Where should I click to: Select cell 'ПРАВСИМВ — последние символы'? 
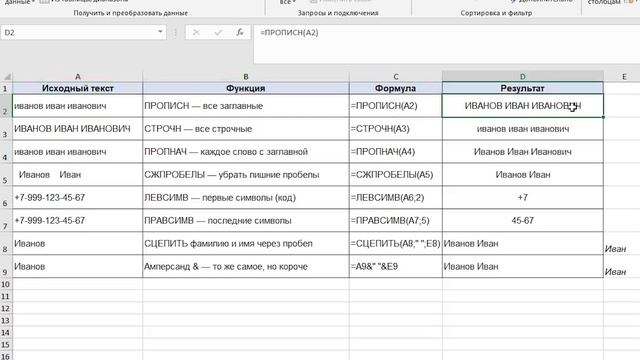[x=246, y=220]
